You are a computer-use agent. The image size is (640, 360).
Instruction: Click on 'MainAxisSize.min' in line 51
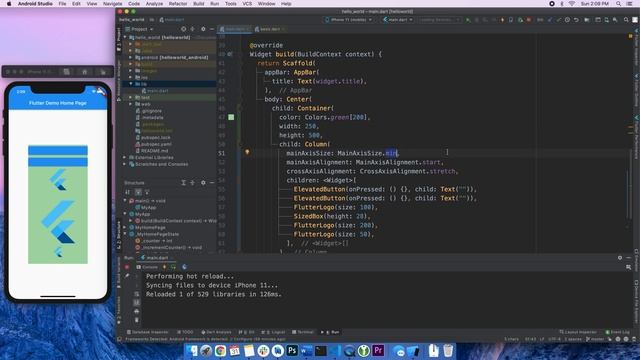[x=367, y=153]
